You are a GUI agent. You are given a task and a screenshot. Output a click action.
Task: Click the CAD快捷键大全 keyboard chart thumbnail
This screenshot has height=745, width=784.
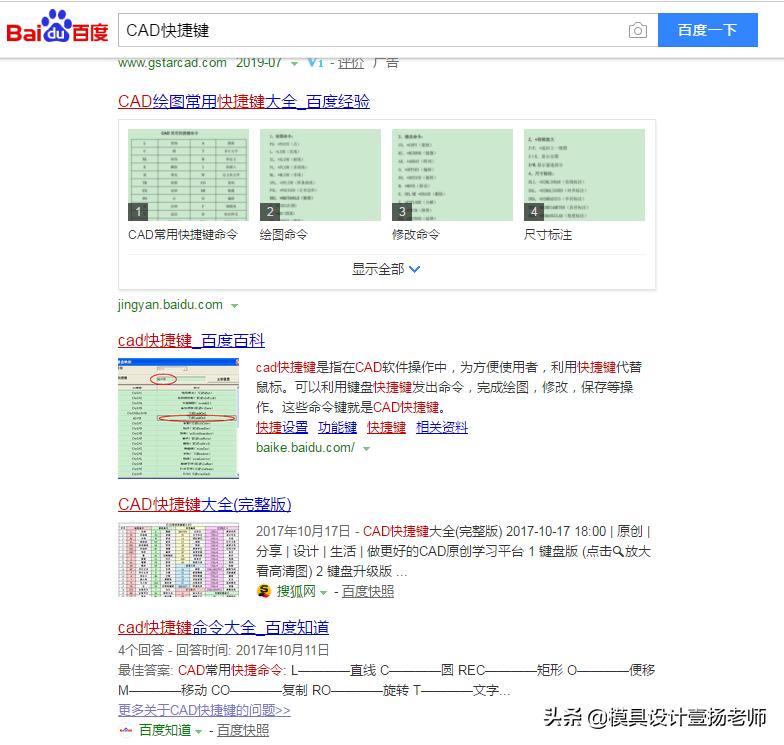click(178, 560)
